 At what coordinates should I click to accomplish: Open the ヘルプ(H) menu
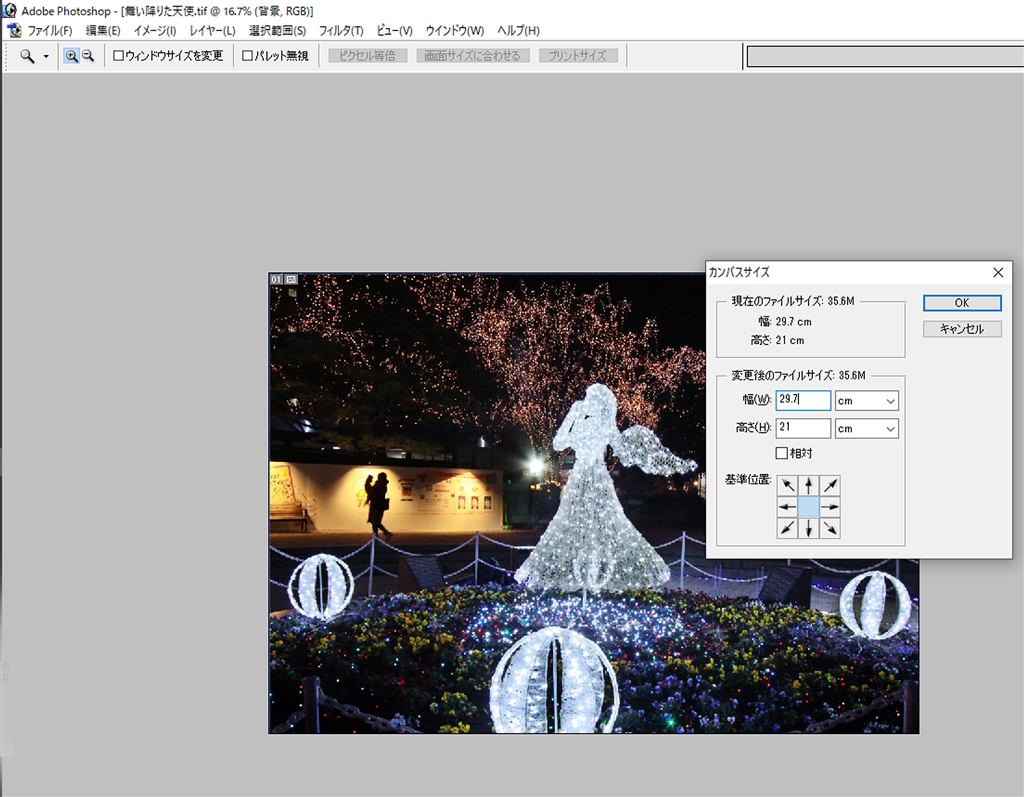[x=519, y=31]
